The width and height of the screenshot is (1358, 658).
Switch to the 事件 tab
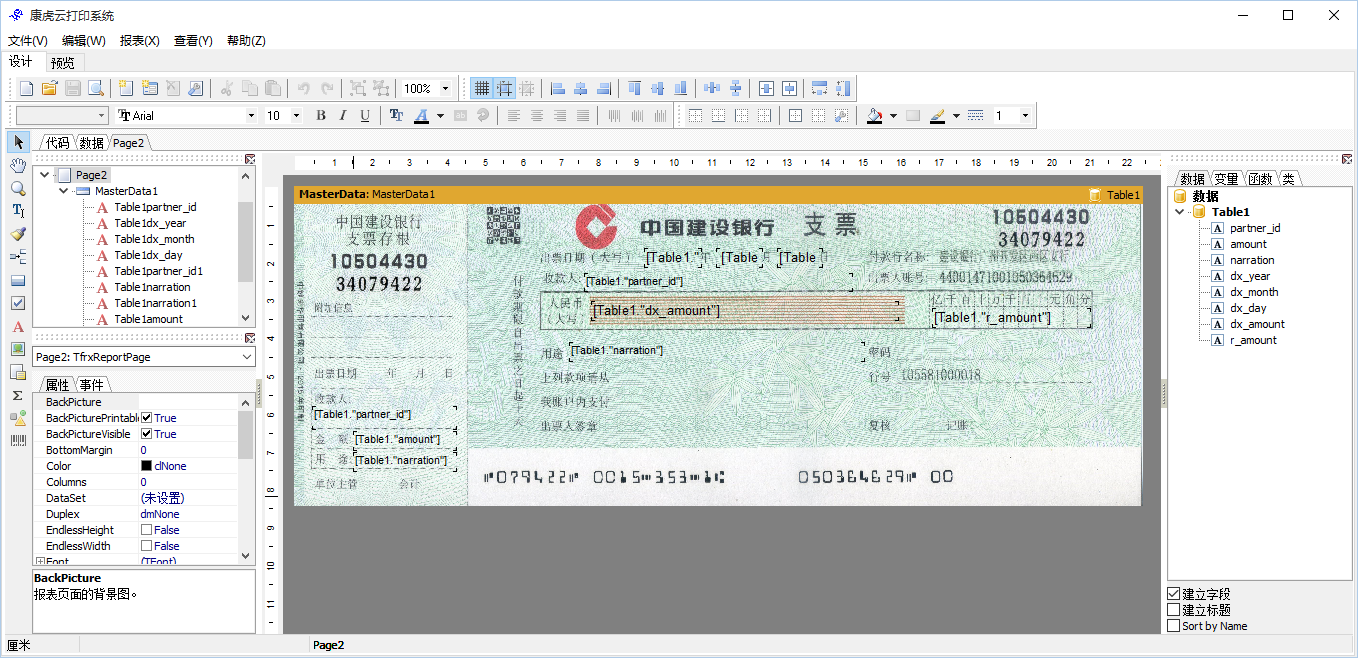coord(92,385)
